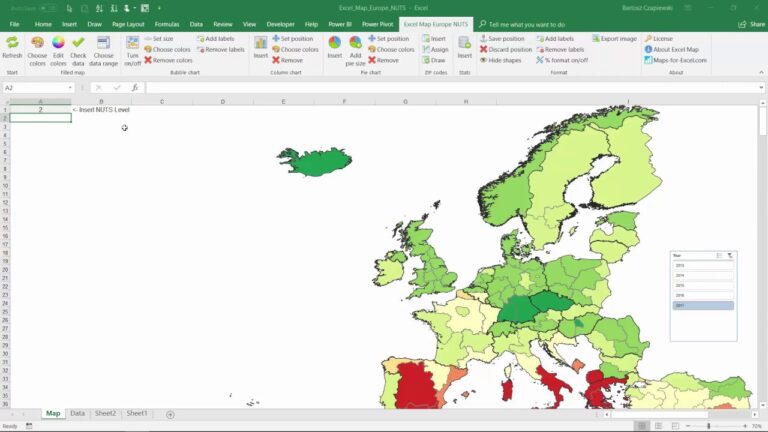Open the File menu tab

pos(14,24)
